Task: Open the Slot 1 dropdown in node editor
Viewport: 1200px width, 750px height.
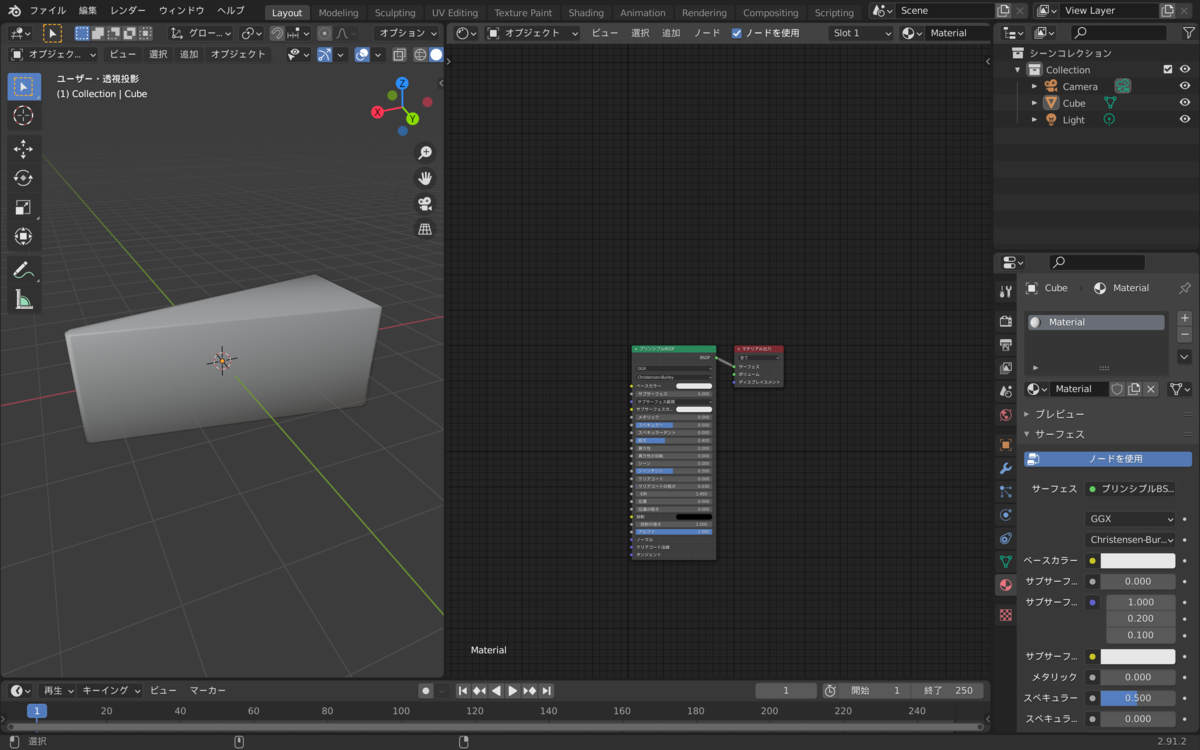Action: (861, 33)
